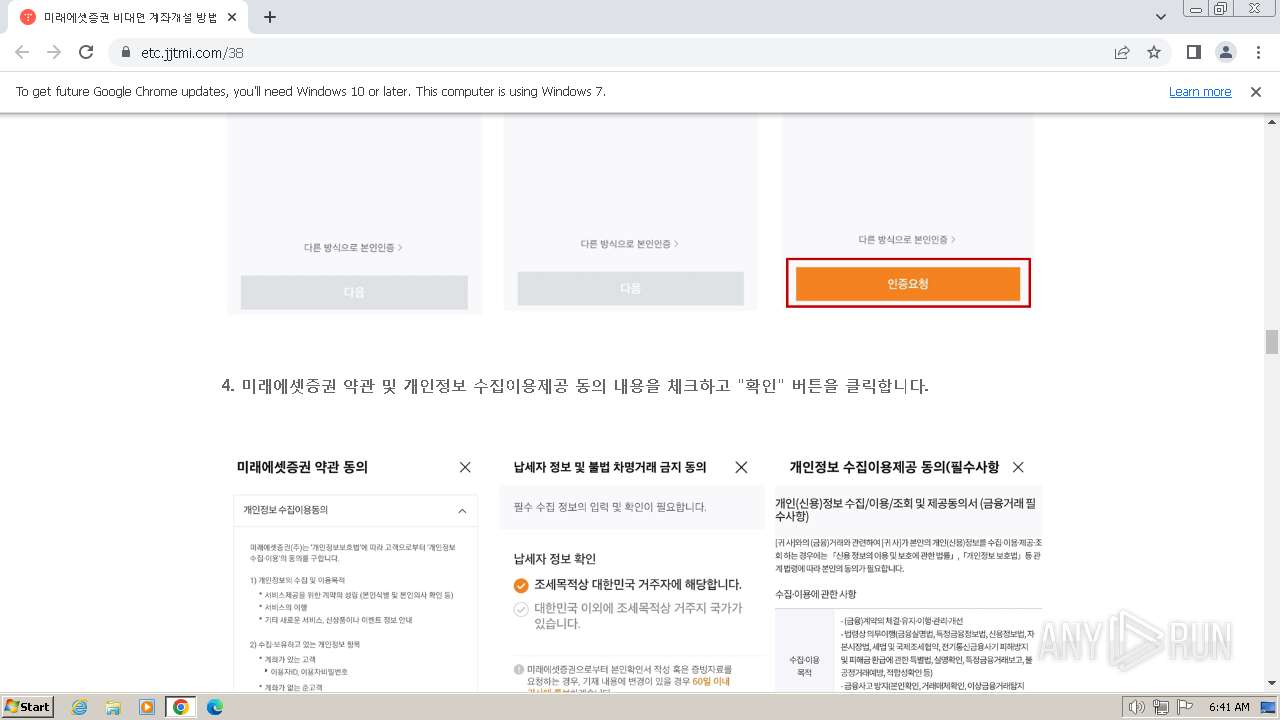Screen dimensions: 1280x720
Task: Open the tab search chevron
Action: click(1161, 17)
